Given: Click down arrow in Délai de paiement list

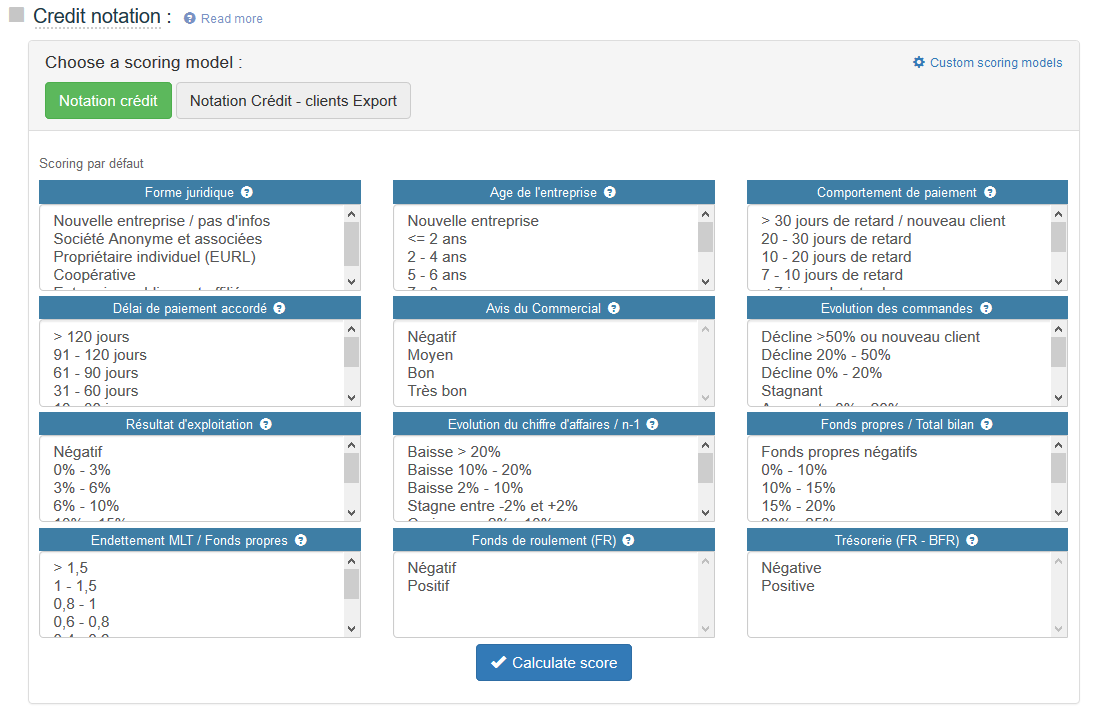Looking at the screenshot, I should 351,397.
